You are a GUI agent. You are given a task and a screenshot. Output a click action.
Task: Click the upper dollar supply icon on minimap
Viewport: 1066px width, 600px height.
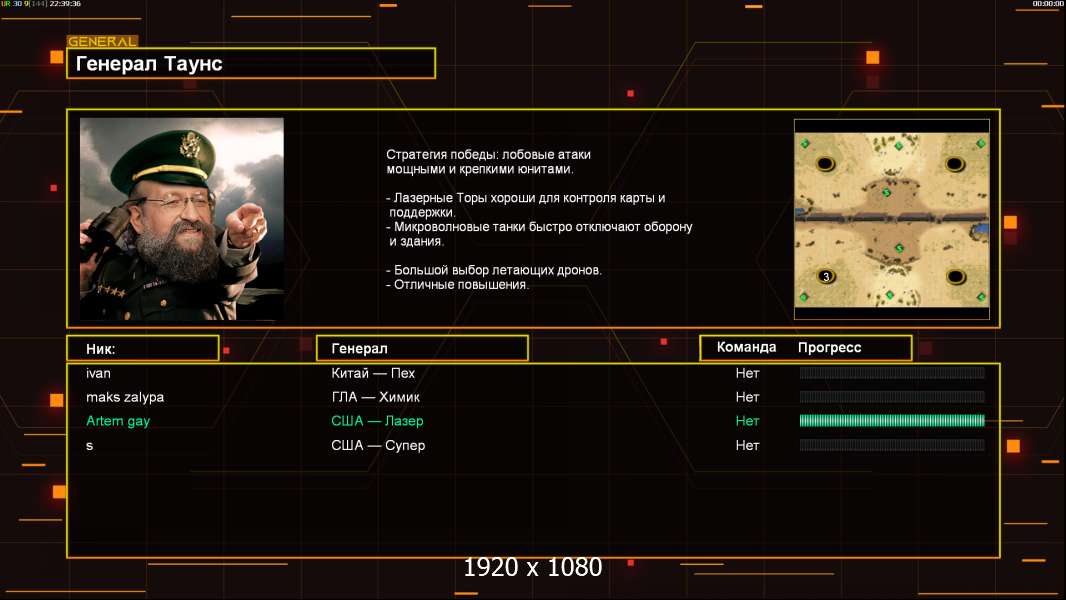pyautogui.click(x=887, y=192)
